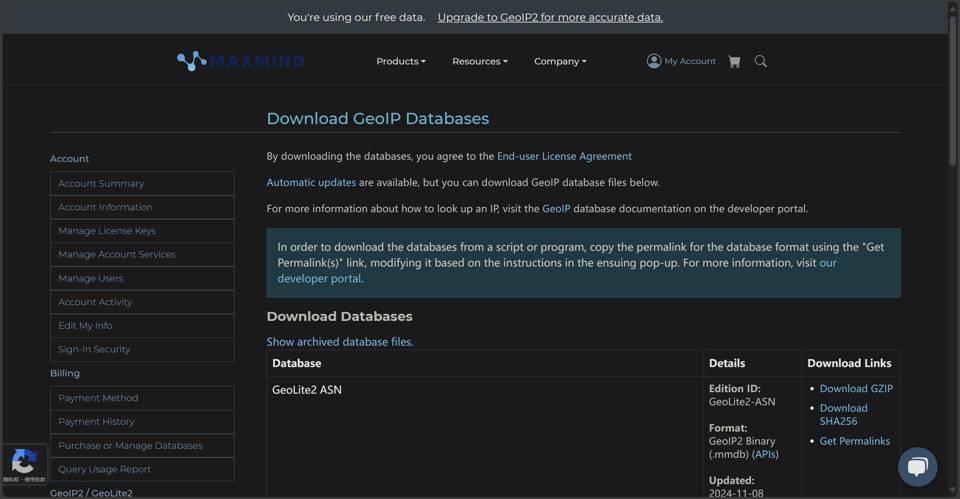Image resolution: width=960 pixels, height=499 pixels.
Task: Click the My Account user icon
Action: (x=654, y=61)
